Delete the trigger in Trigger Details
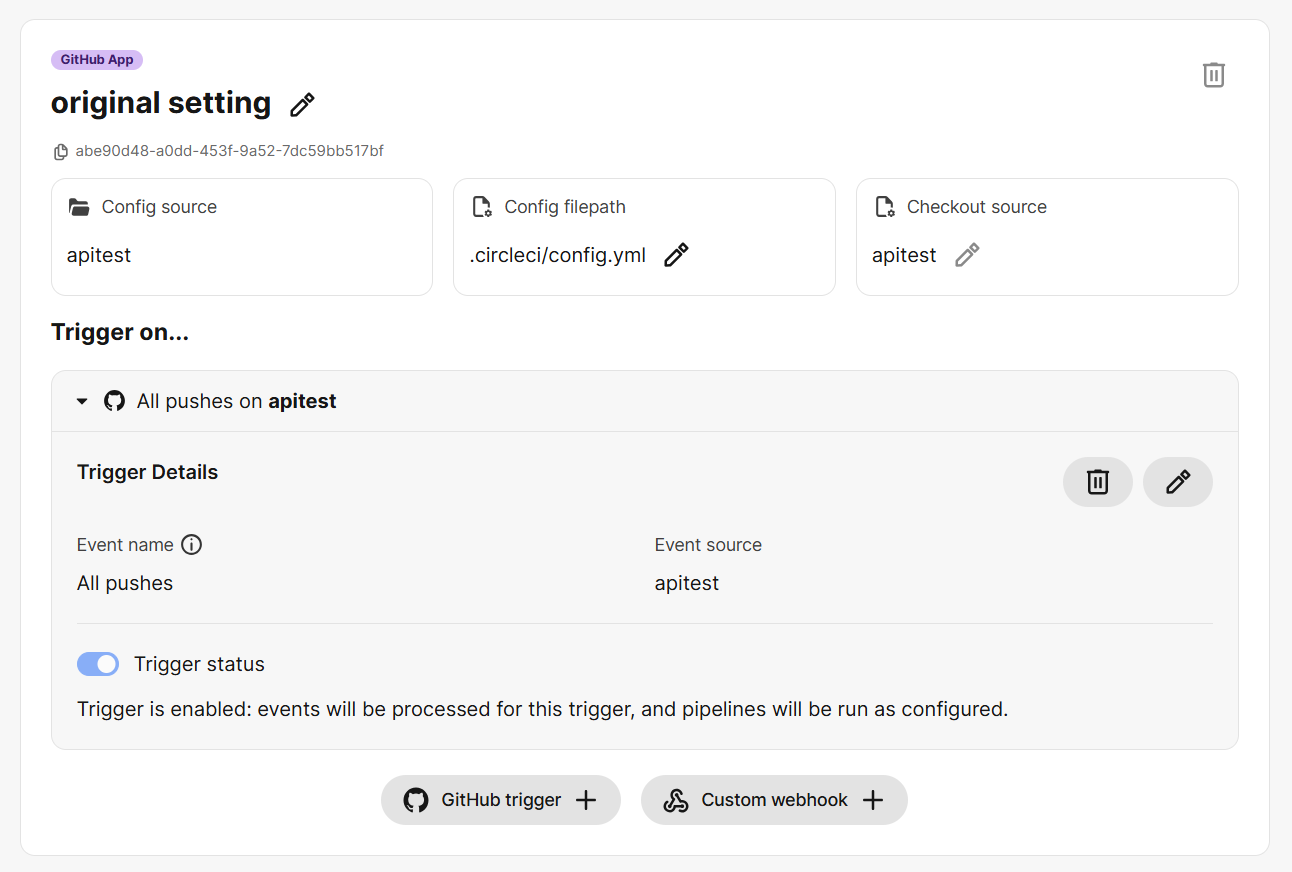Screen dimensions: 1292x872 [1098, 482]
